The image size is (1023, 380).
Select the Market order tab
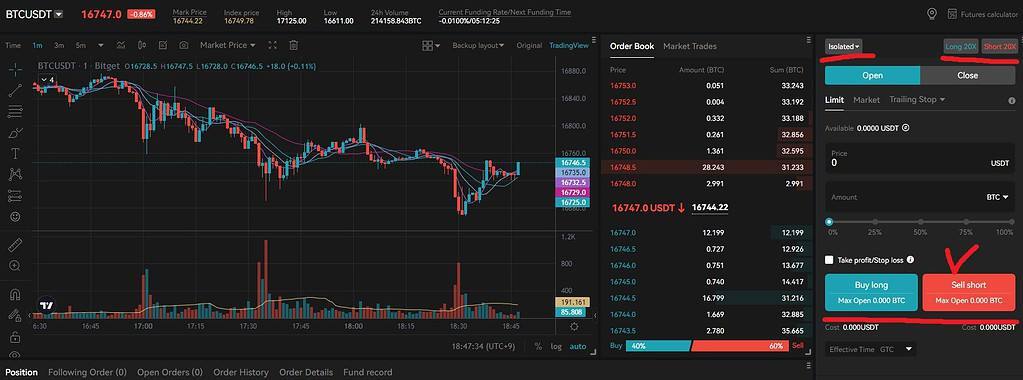[866, 100]
